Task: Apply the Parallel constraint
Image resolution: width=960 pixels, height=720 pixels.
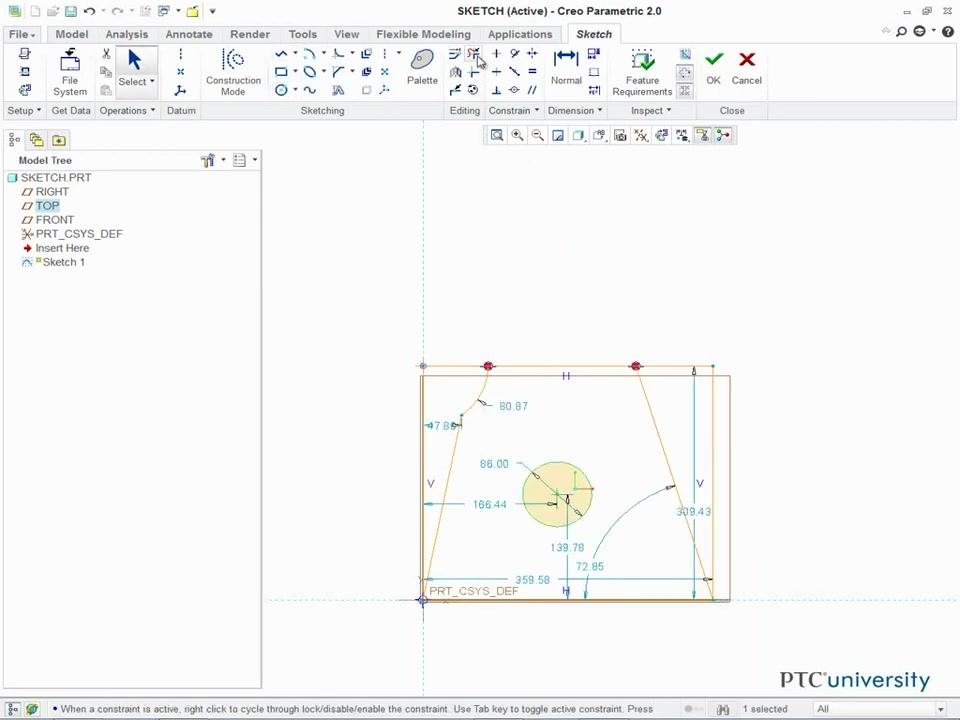Action: click(532, 91)
